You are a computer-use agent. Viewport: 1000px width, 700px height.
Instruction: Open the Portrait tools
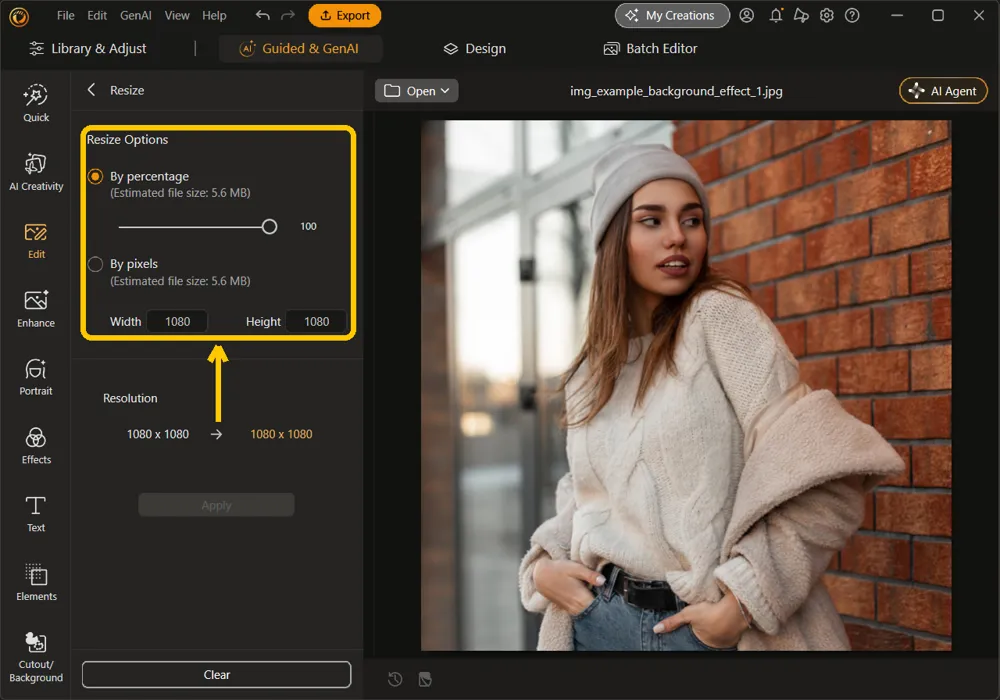click(36, 377)
